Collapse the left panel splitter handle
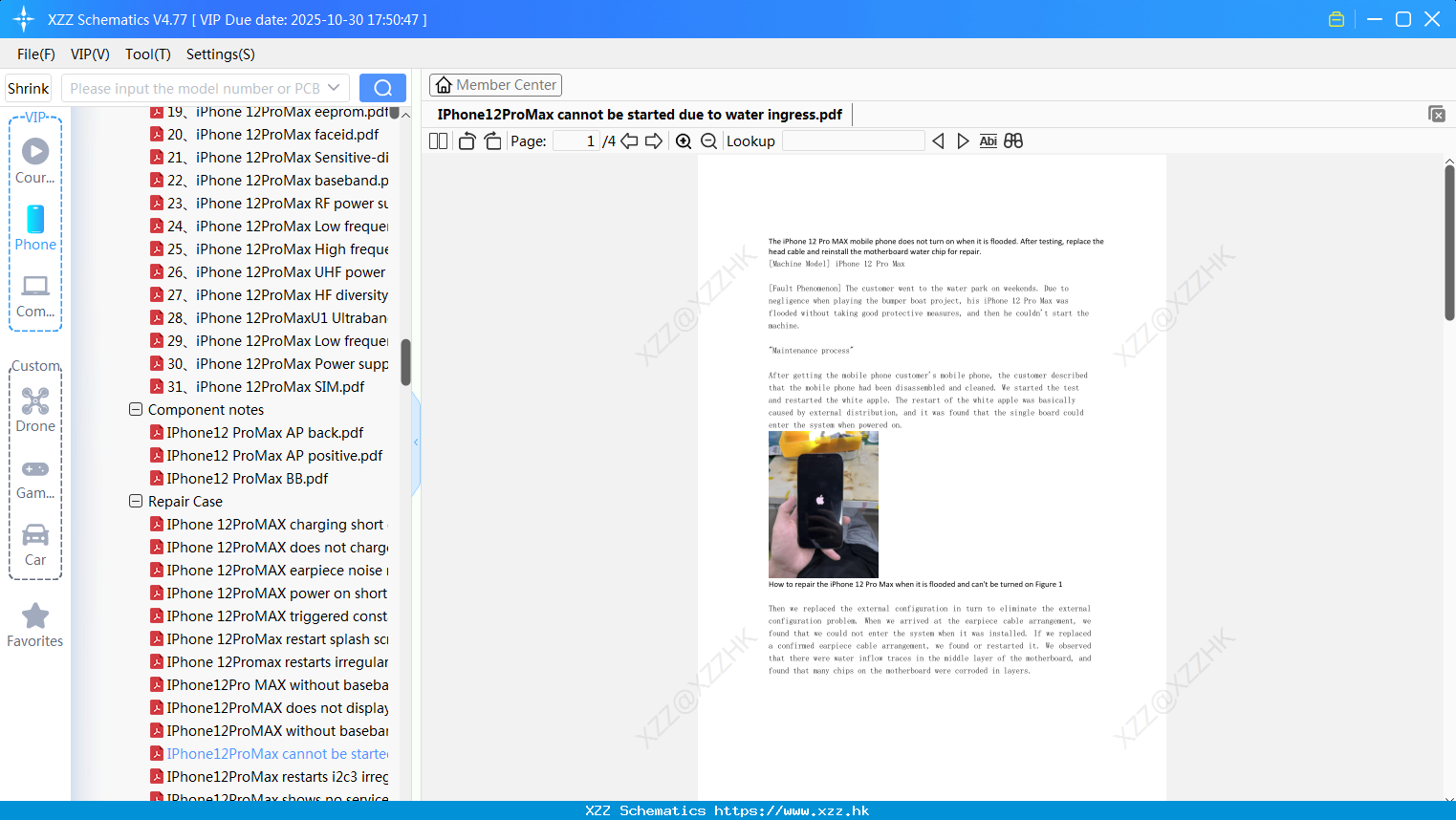Screen dimensions: 1456x820 coord(416,442)
